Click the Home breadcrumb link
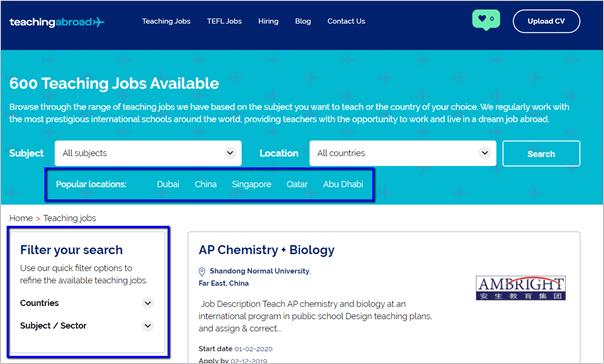 (x=21, y=218)
